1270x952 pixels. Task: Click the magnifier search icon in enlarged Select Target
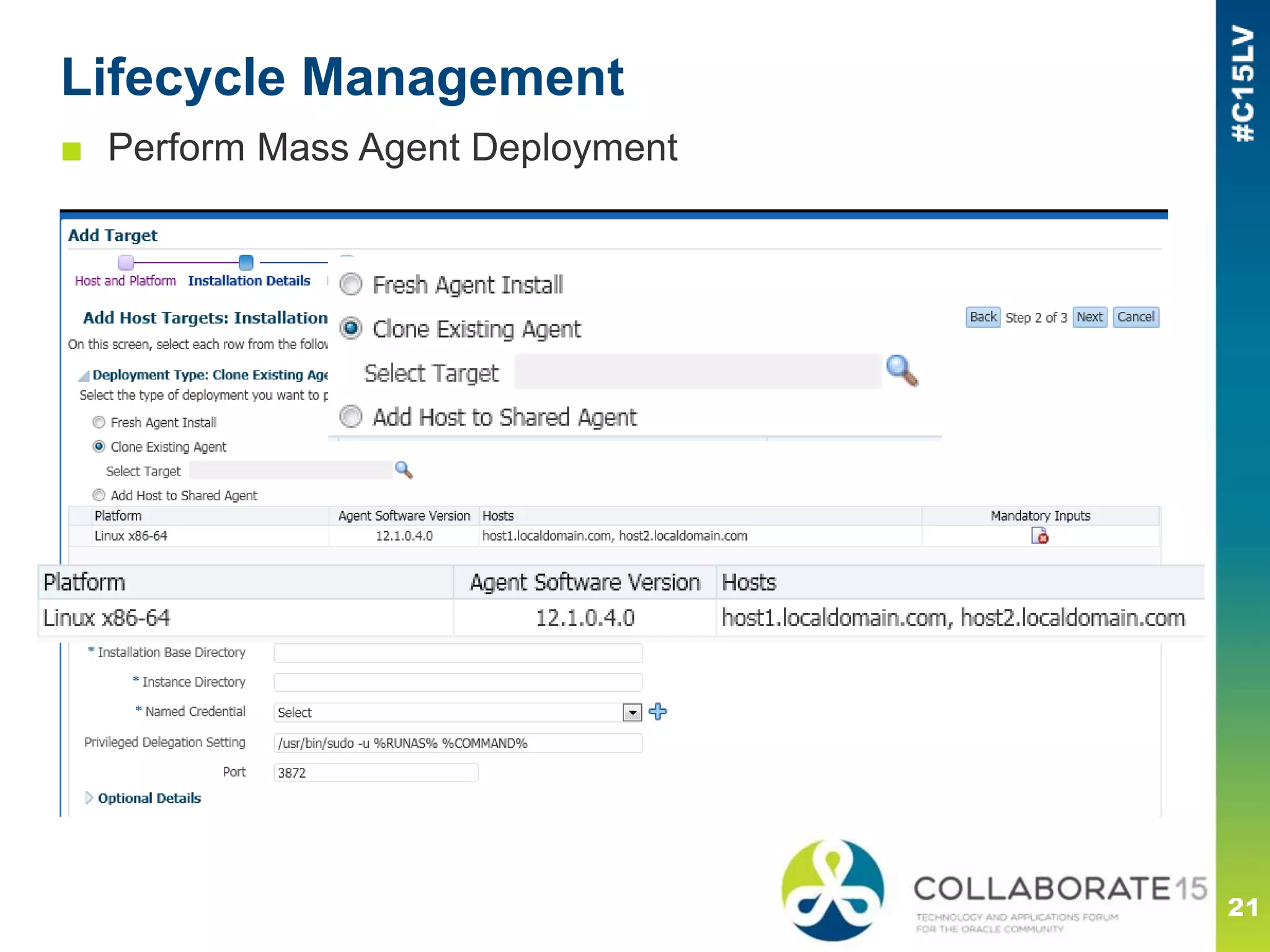click(x=902, y=371)
